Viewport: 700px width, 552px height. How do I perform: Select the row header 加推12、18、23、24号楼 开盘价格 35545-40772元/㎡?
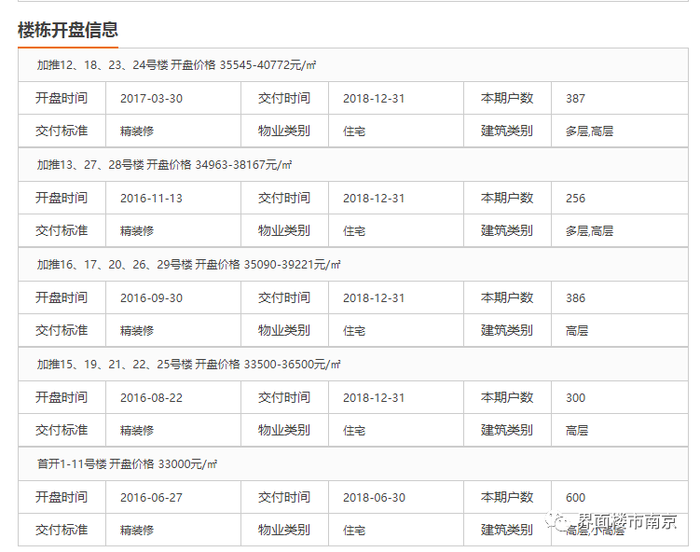[353, 65]
